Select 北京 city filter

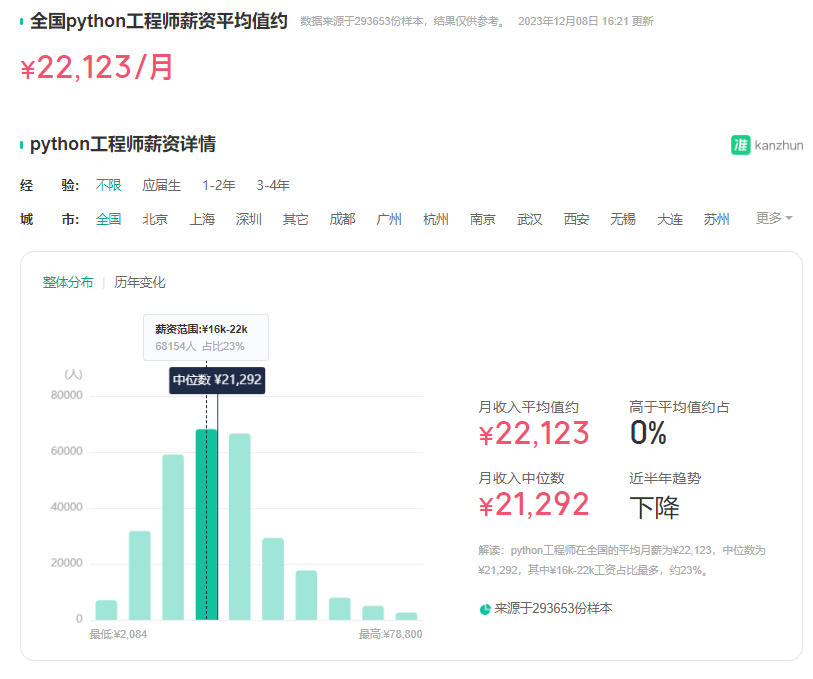[155, 218]
